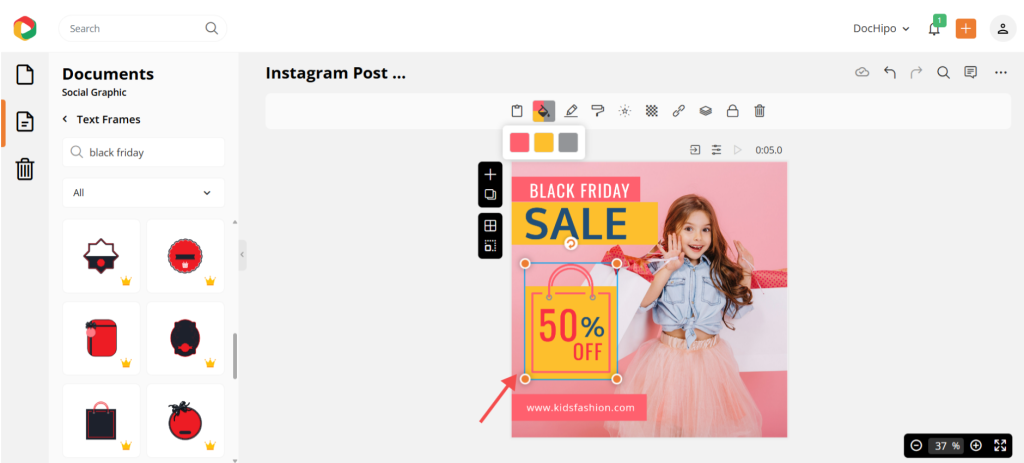Screen dimensions: 1024x463
Task: Click the page transition arrow icon
Action: coord(696,150)
